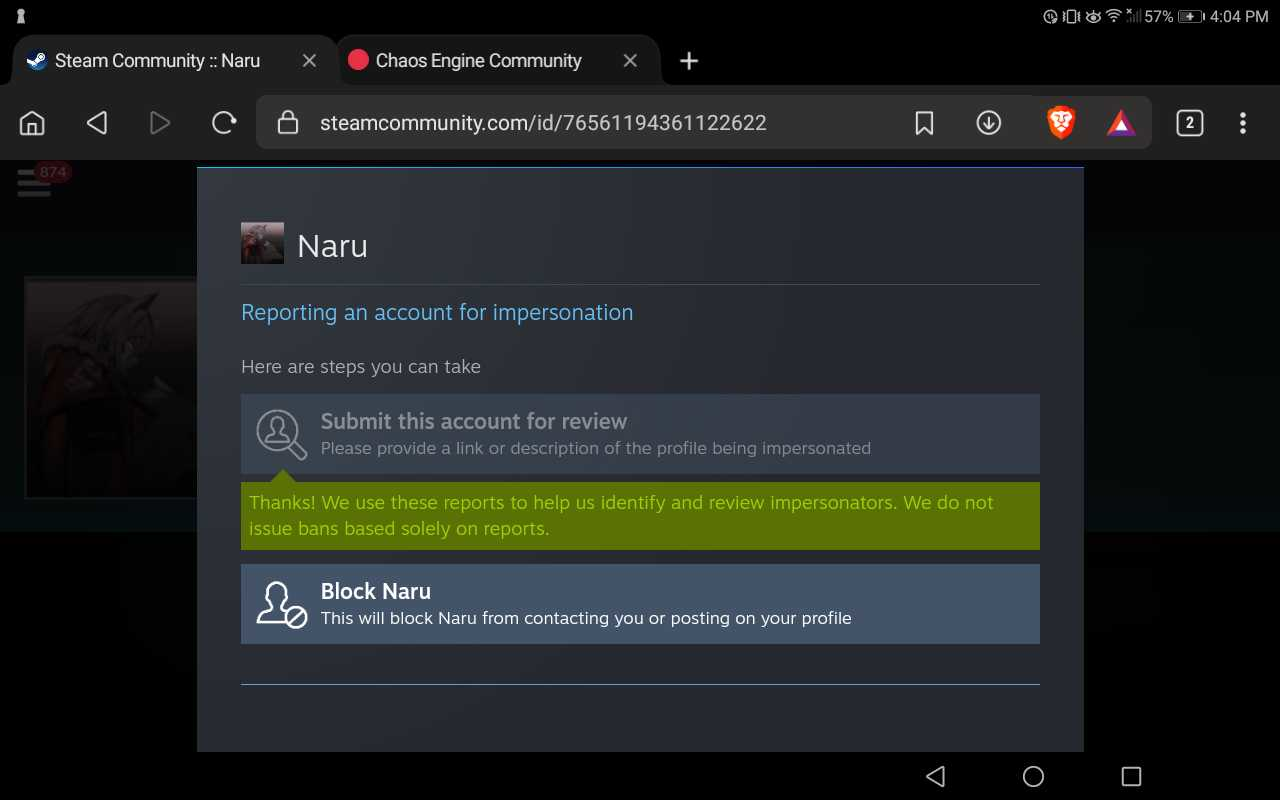This screenshot has height=800, width=1280.
Task: Tap the 4:04 PM clock
Action: click(1239, 16)
